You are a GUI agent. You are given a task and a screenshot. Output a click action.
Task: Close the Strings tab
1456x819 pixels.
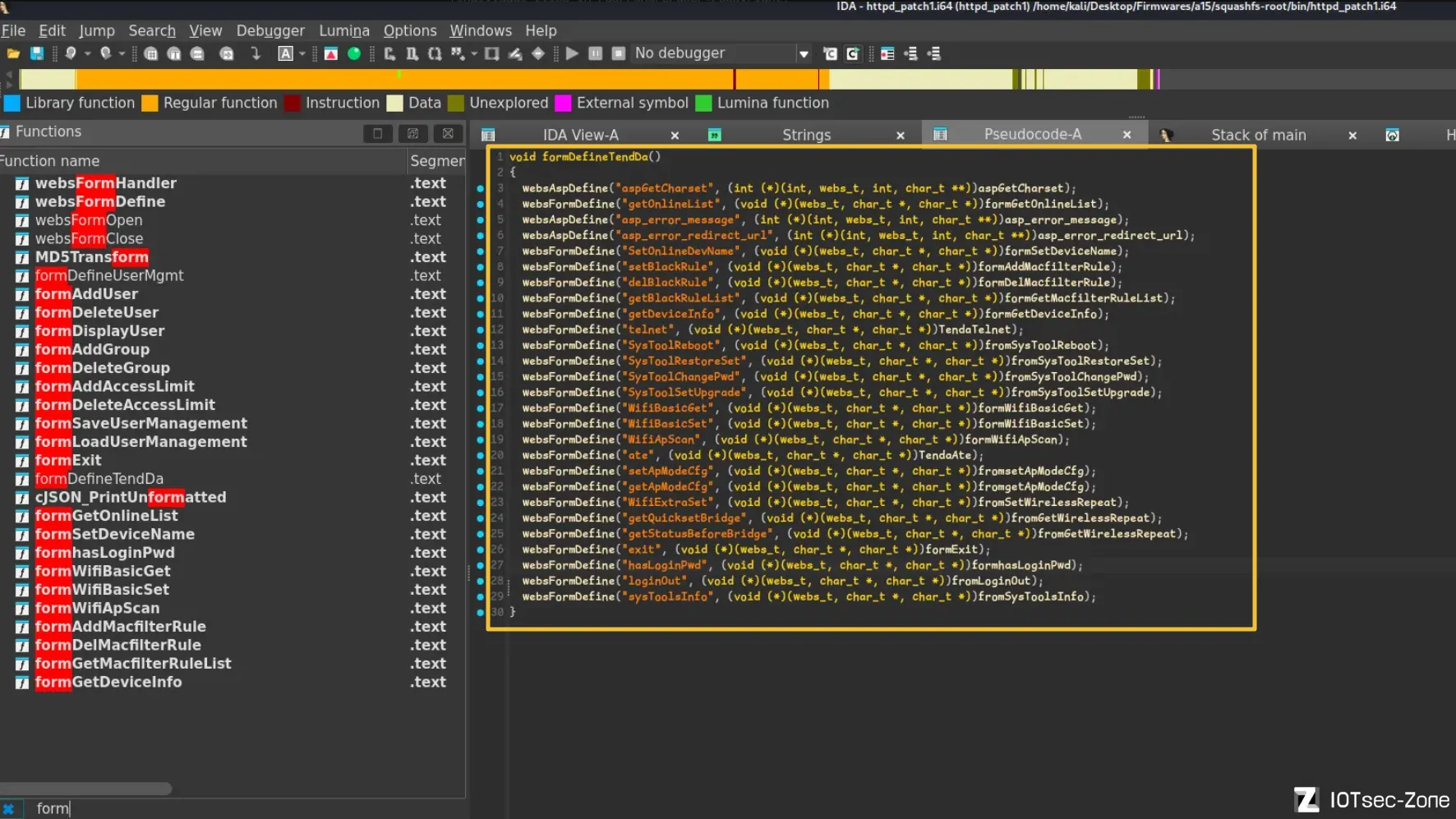click(901, 136)
